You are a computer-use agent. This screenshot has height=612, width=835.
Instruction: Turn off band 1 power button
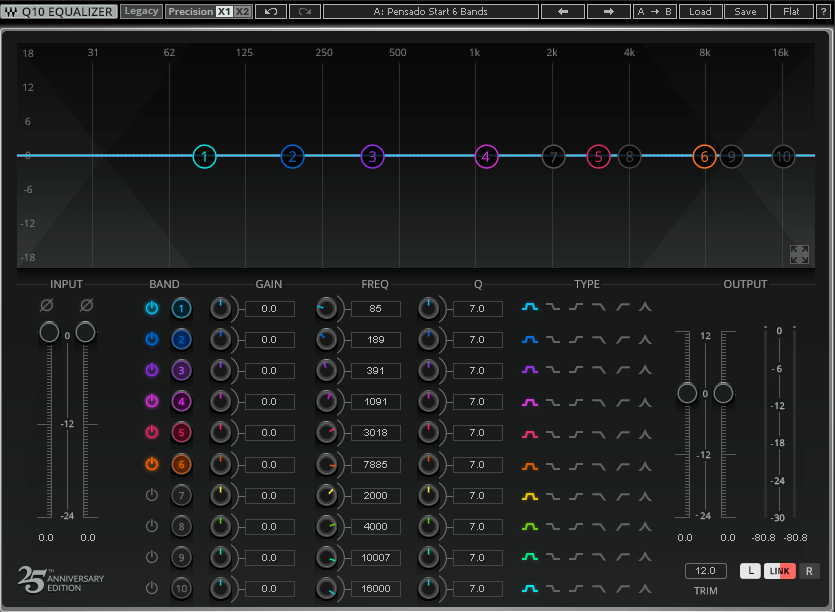[x=152, y=308]
